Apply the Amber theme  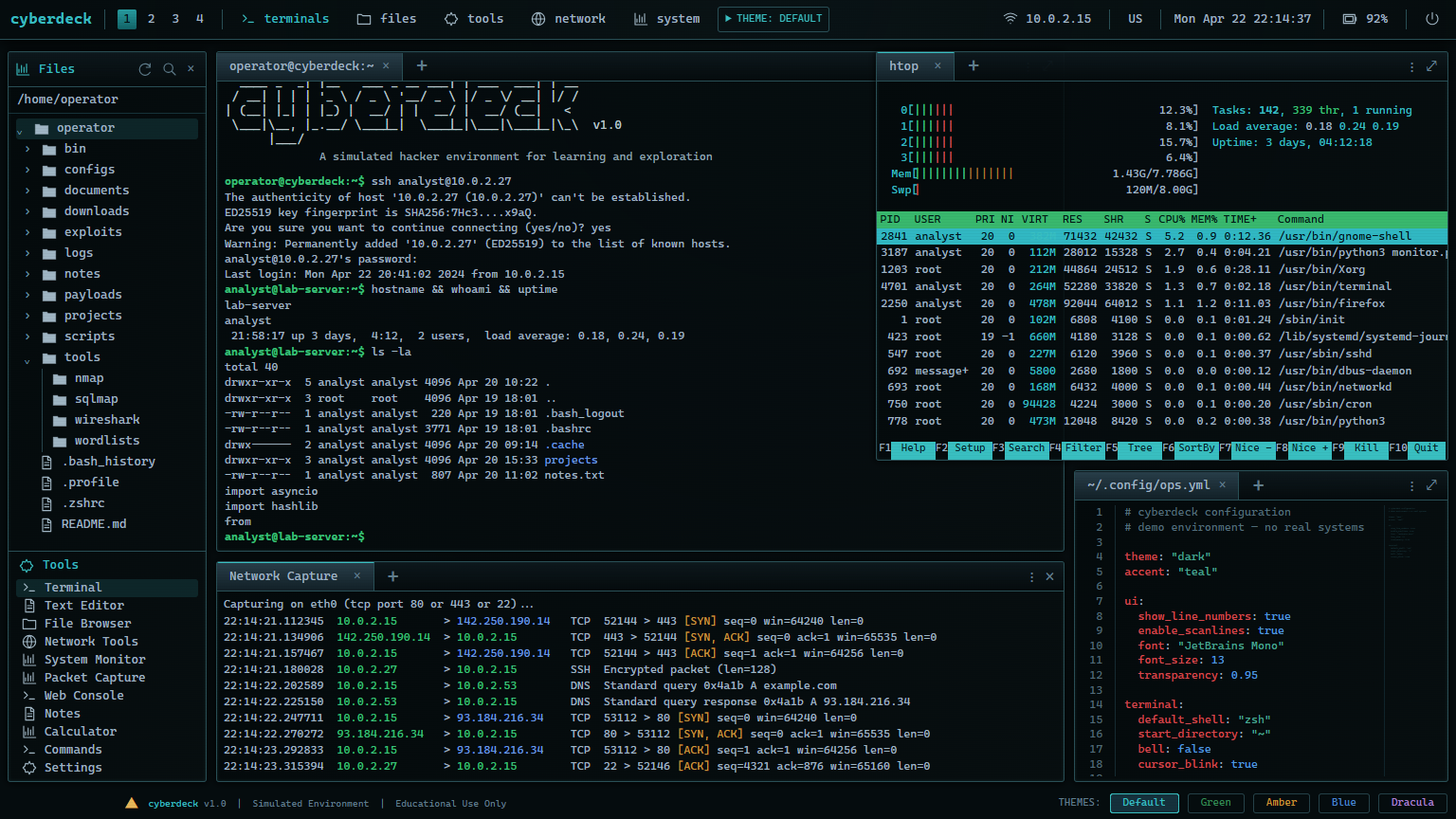click(x=1282, y=803)
